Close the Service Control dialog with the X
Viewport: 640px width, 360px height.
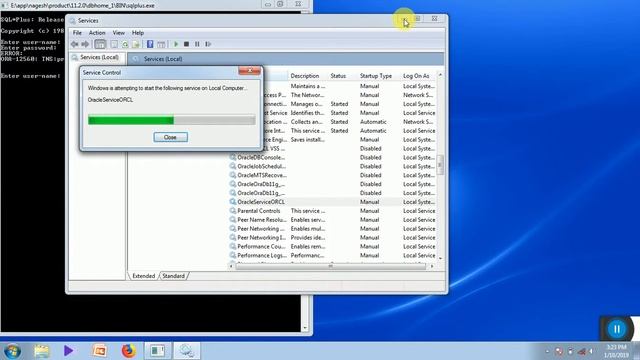(249, 71)
